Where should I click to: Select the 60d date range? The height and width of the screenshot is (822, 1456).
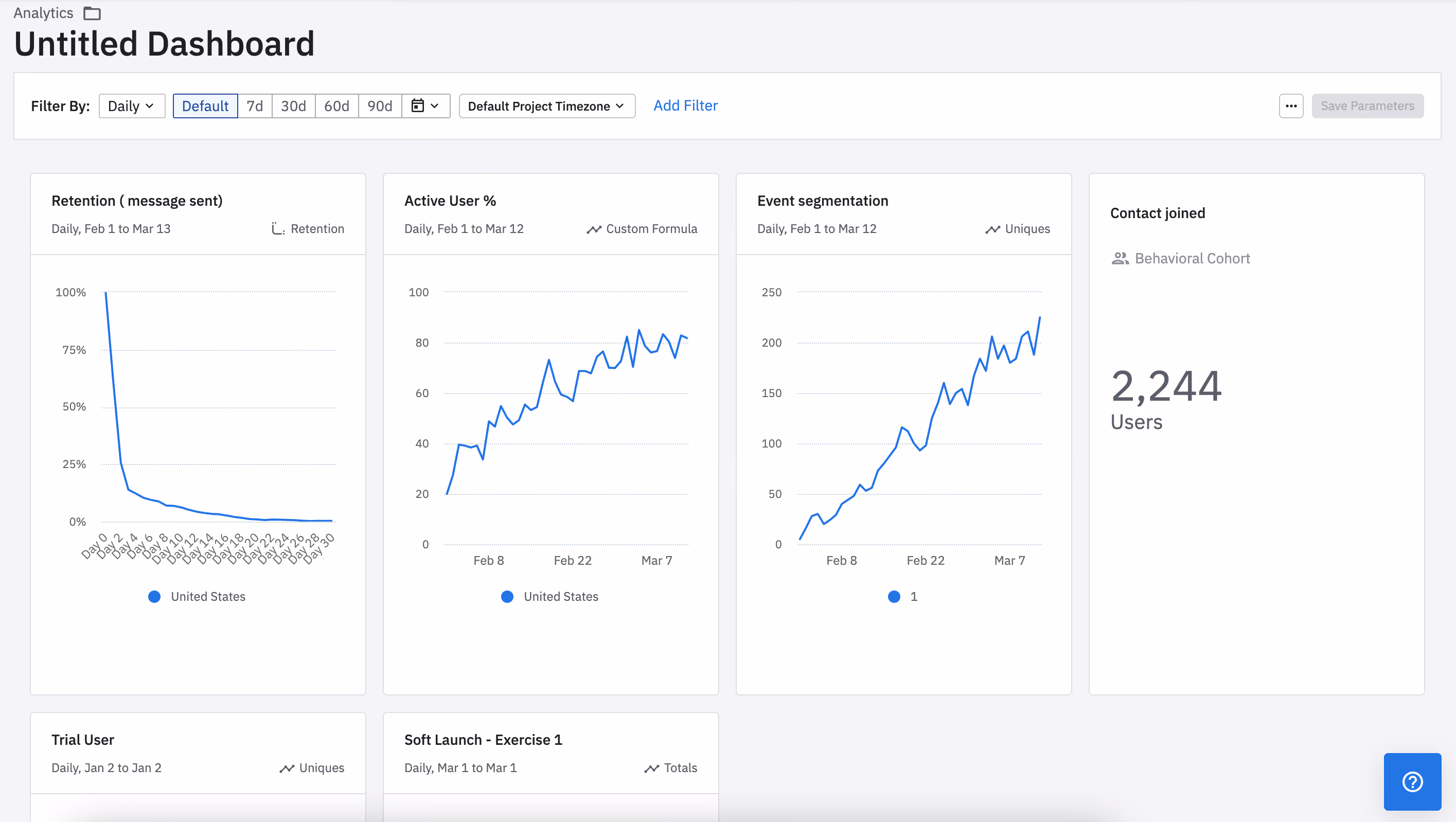point(336,105)
